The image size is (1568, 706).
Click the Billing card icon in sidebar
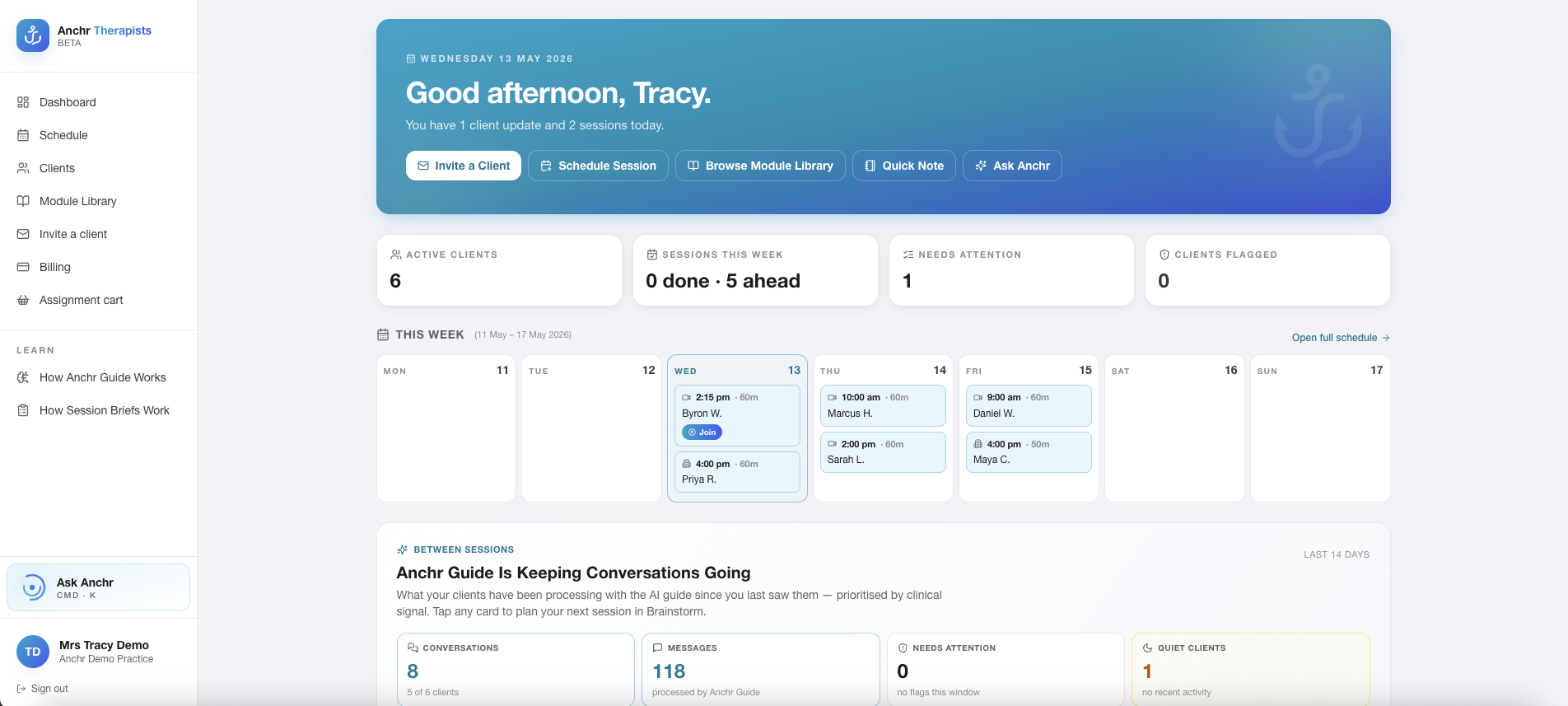coord(23,267)
